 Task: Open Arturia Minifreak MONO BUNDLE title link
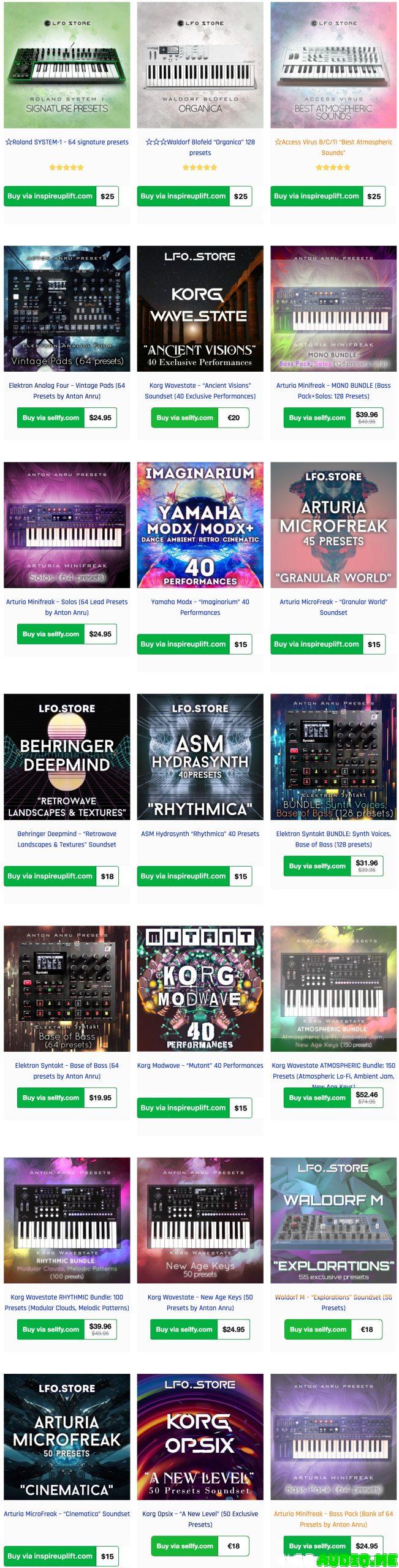click(x=333, y=391)
